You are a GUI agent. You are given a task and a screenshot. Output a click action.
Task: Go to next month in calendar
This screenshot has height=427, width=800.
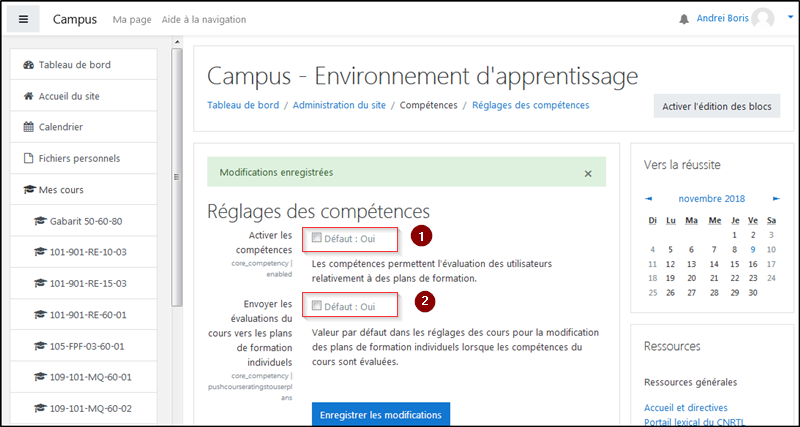pyautogui.click(x=775, y=198)
